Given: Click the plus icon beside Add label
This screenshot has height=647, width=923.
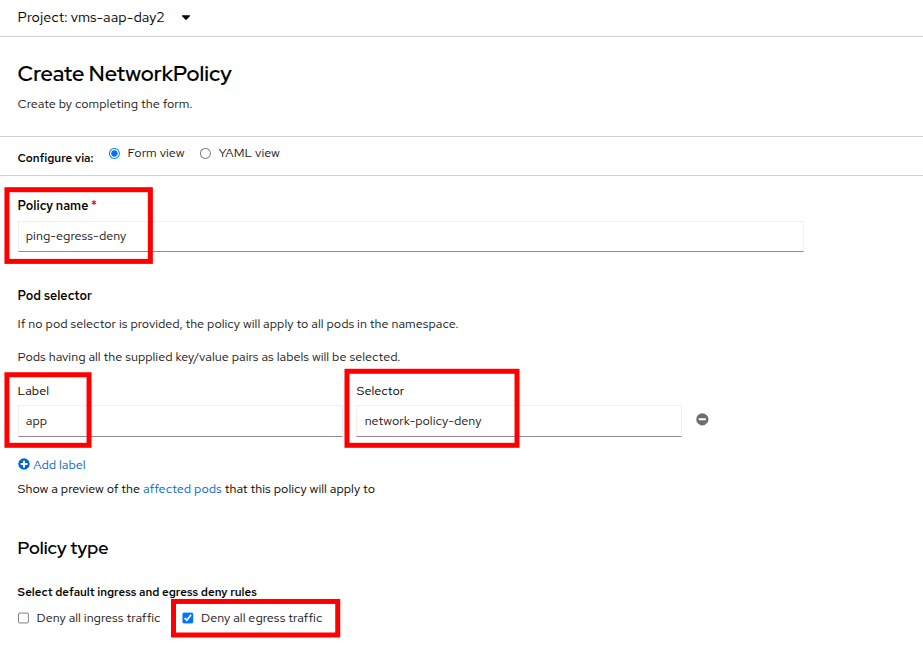Looking at the screenshot, I should (24, 465).
